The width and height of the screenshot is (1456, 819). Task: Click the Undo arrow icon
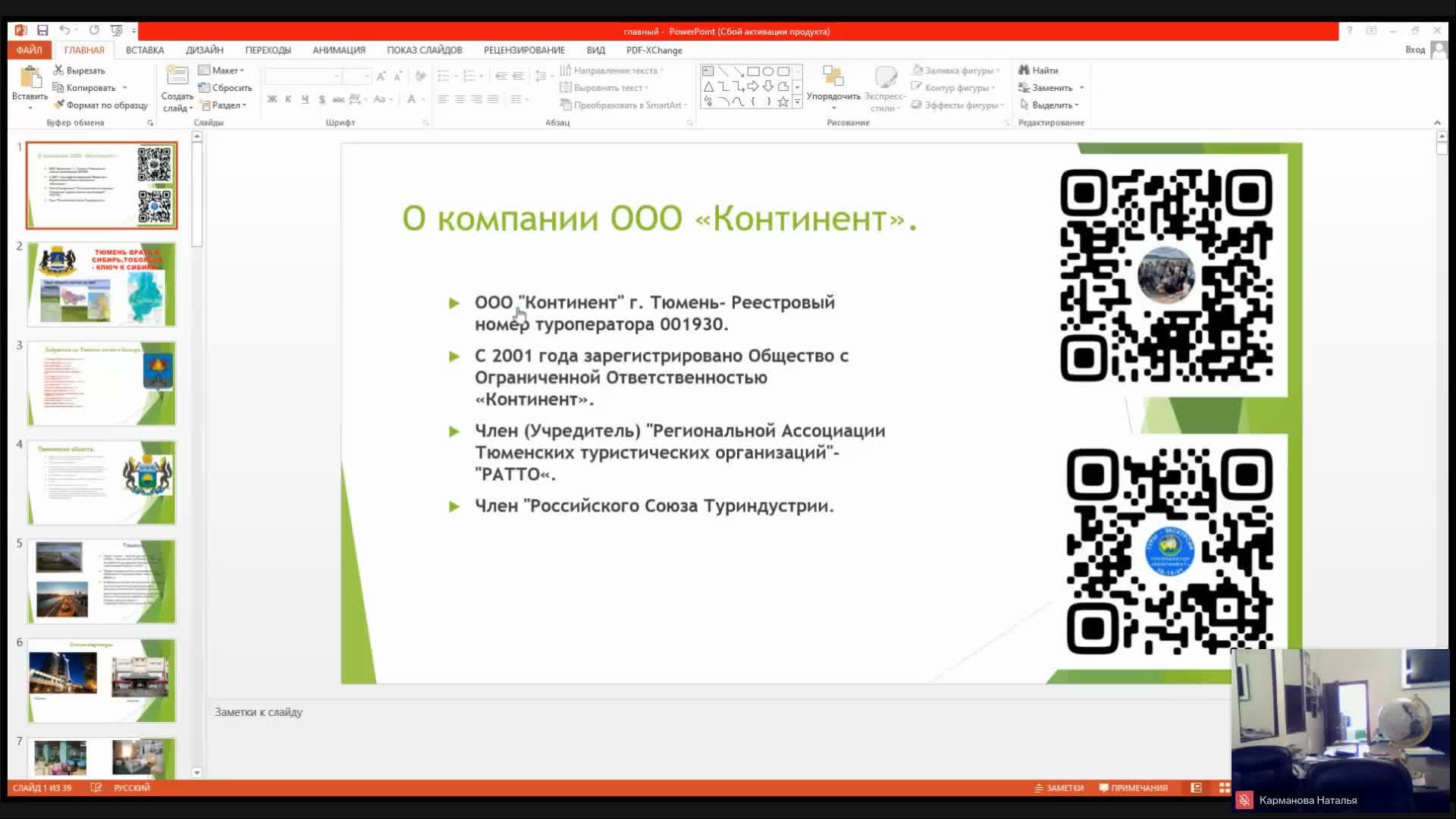click(x=65, y=30)
